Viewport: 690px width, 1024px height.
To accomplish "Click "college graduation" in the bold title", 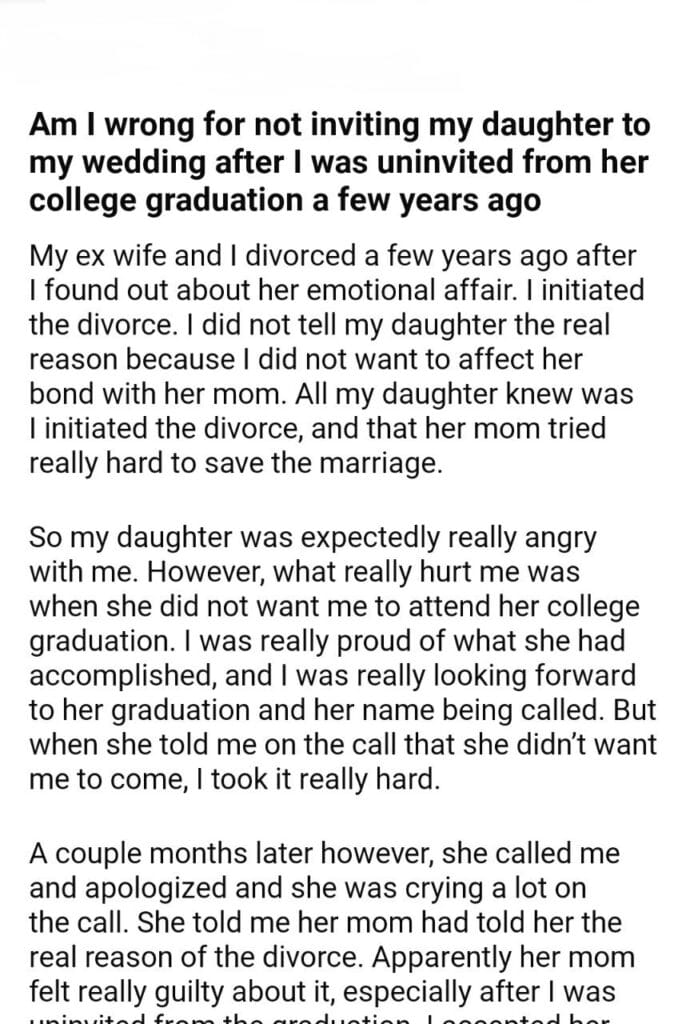I will pos(161,199).
